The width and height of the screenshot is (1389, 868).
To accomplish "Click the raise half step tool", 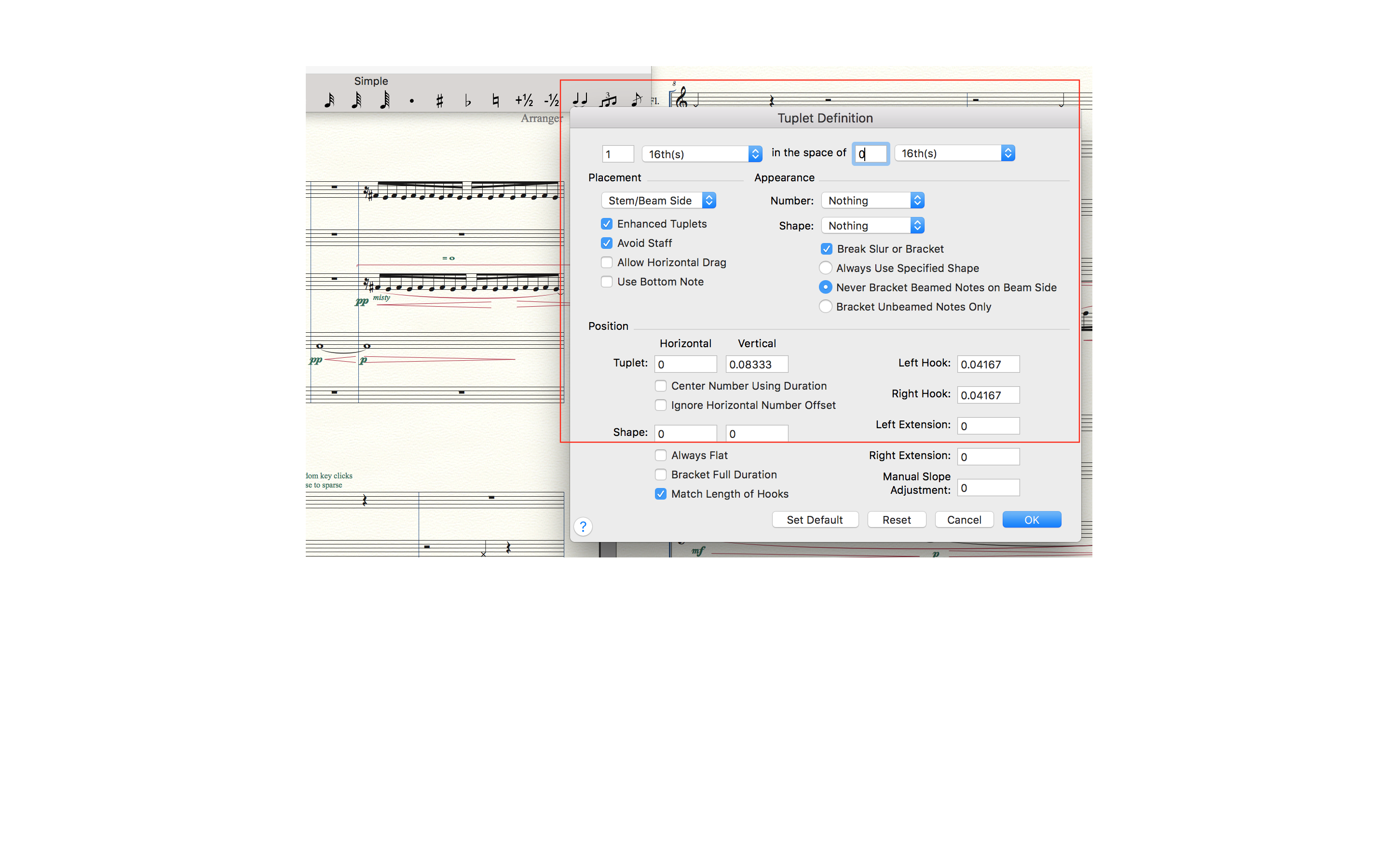I will click(x=523, y=101).
